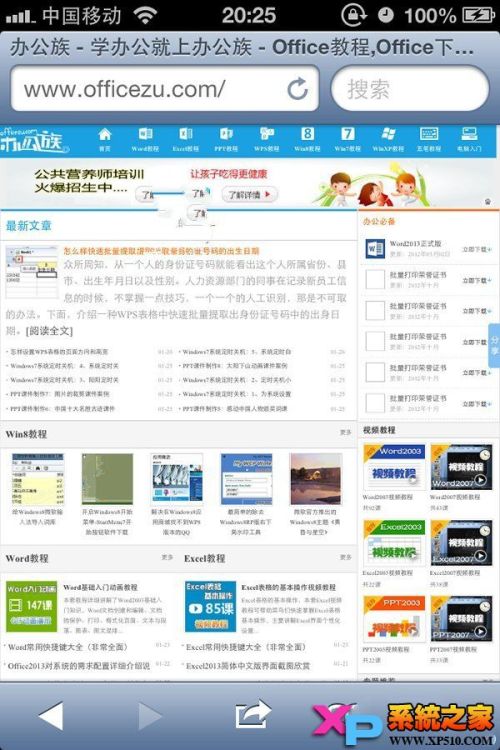Viewport: 500px width, 750px height.
Task: Open the Word入门动画 147课 thumbnail
Action: (x=32, y=606)
